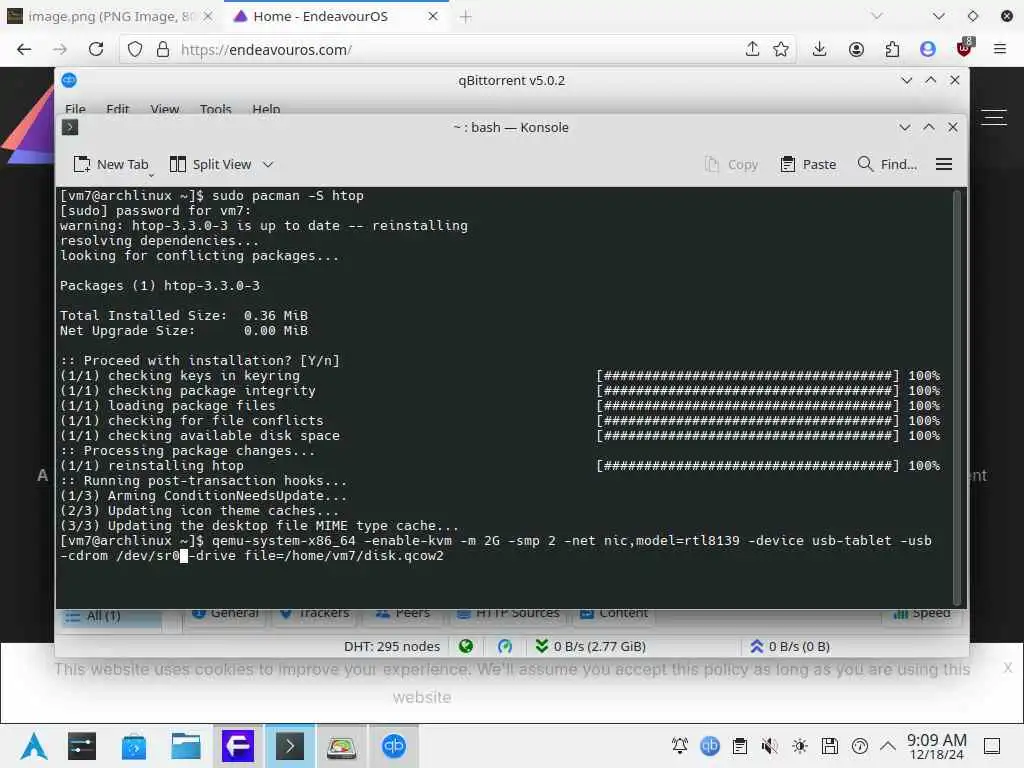Screen dimensions: 1024x768
Task: Click download speed 0 B/s (2.77 GiB)
Action: point(591,647)
